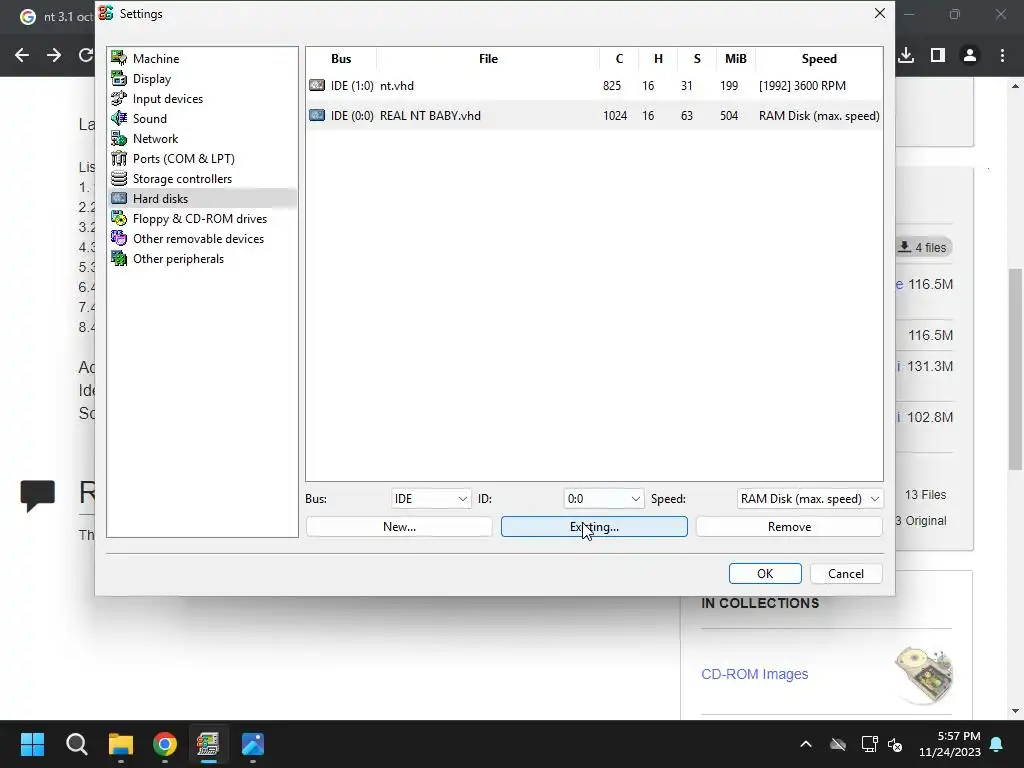Open Other peripherals icon
1024x768 pixels.
119,259
